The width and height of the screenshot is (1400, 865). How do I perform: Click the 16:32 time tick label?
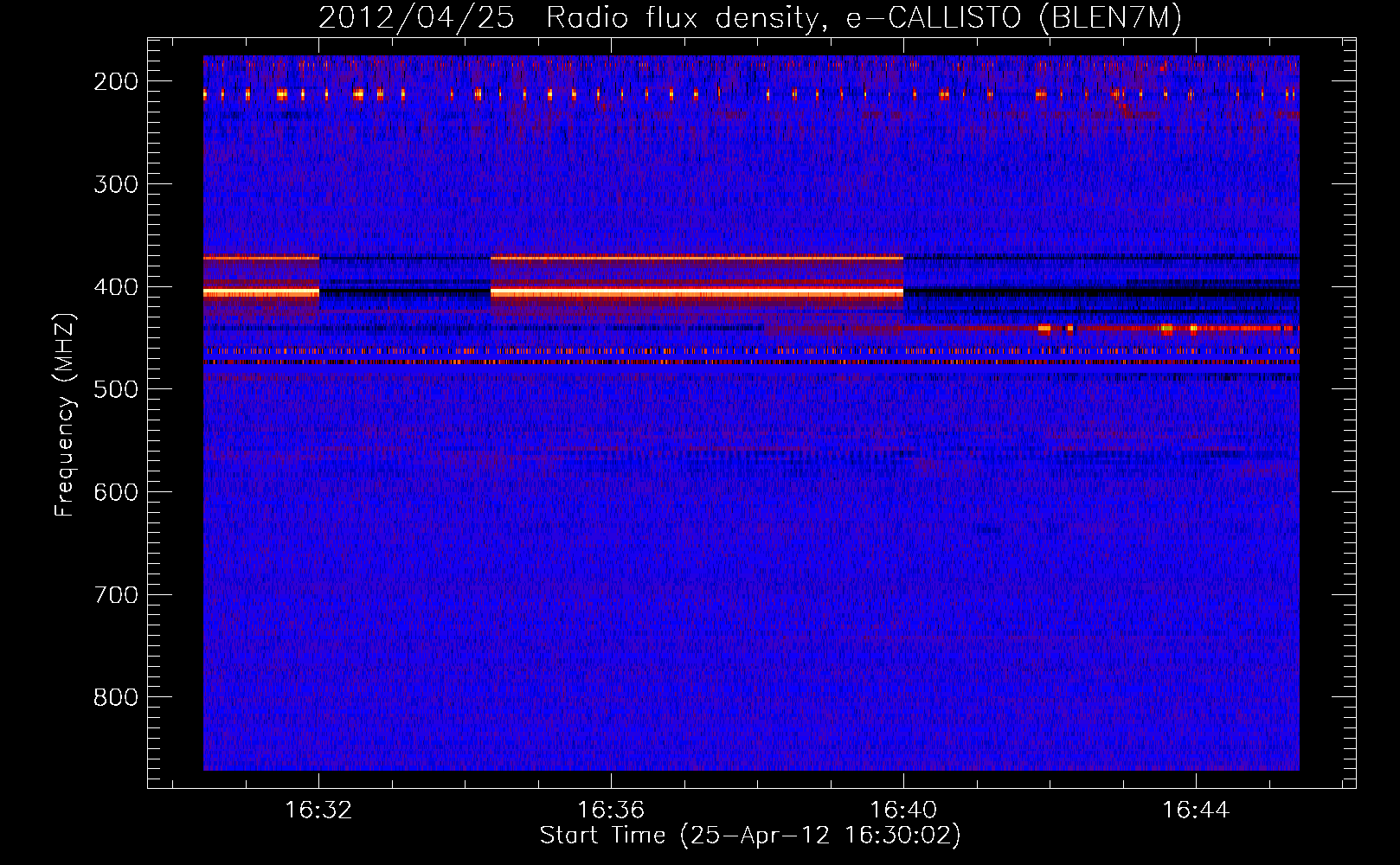[318, 810]
